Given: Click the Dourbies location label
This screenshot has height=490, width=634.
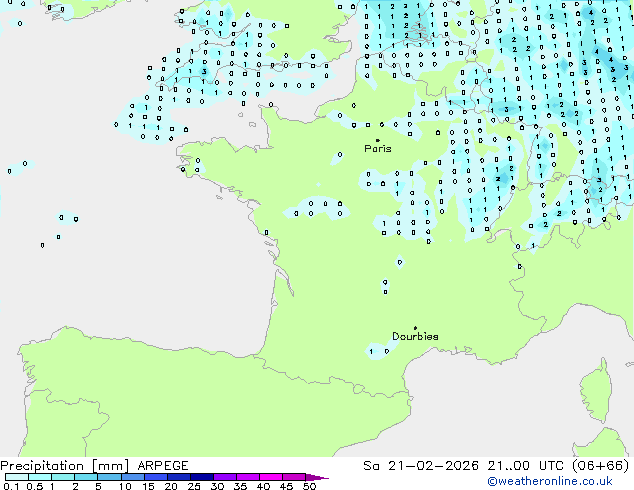Looking at the screenshot, I should coord(415,336).
